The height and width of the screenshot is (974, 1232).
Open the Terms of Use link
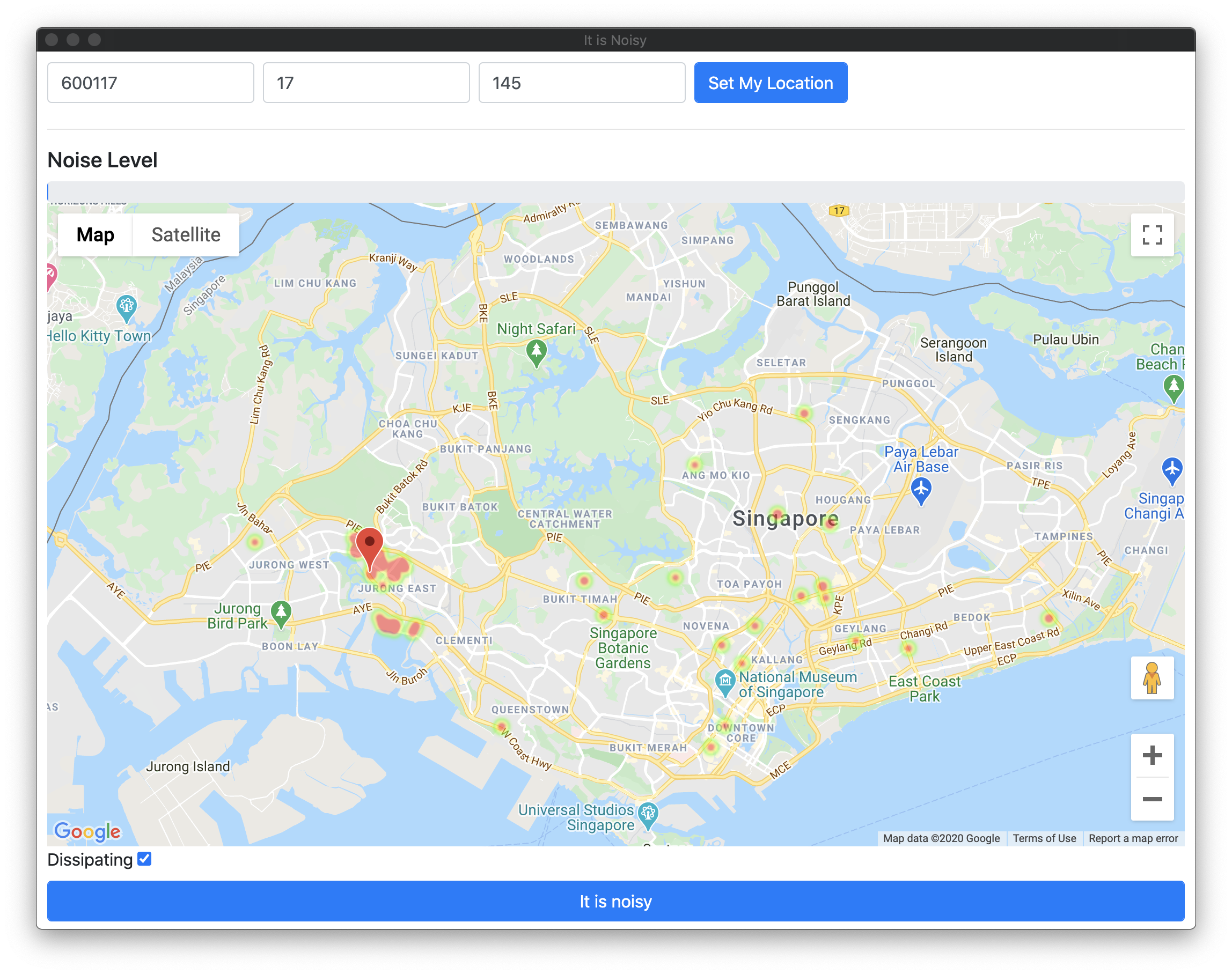pyautogui.click(x=1044, y=838)
